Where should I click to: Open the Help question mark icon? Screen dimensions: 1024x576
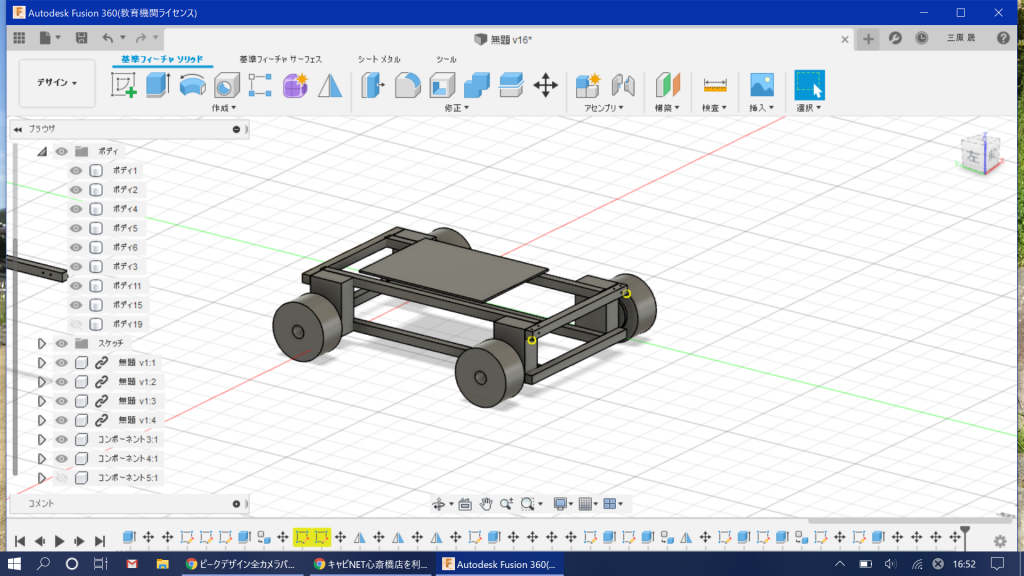coord(1003,39)
